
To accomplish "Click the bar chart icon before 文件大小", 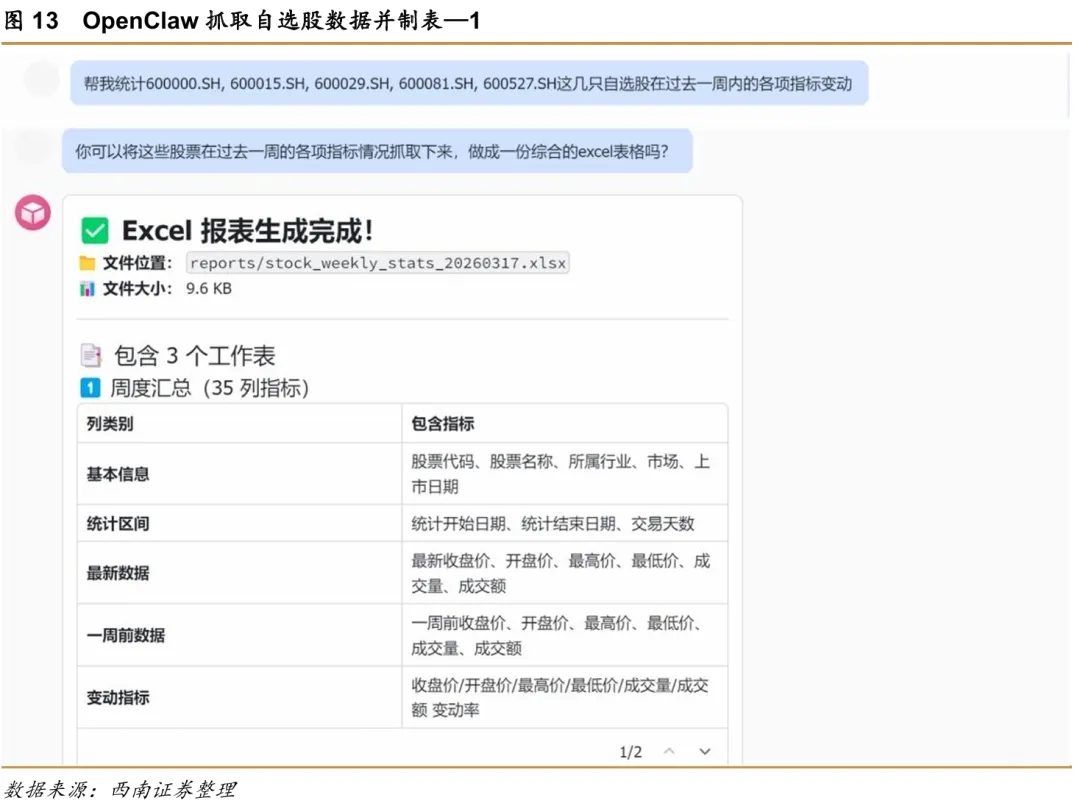I will tap(87, 289).
